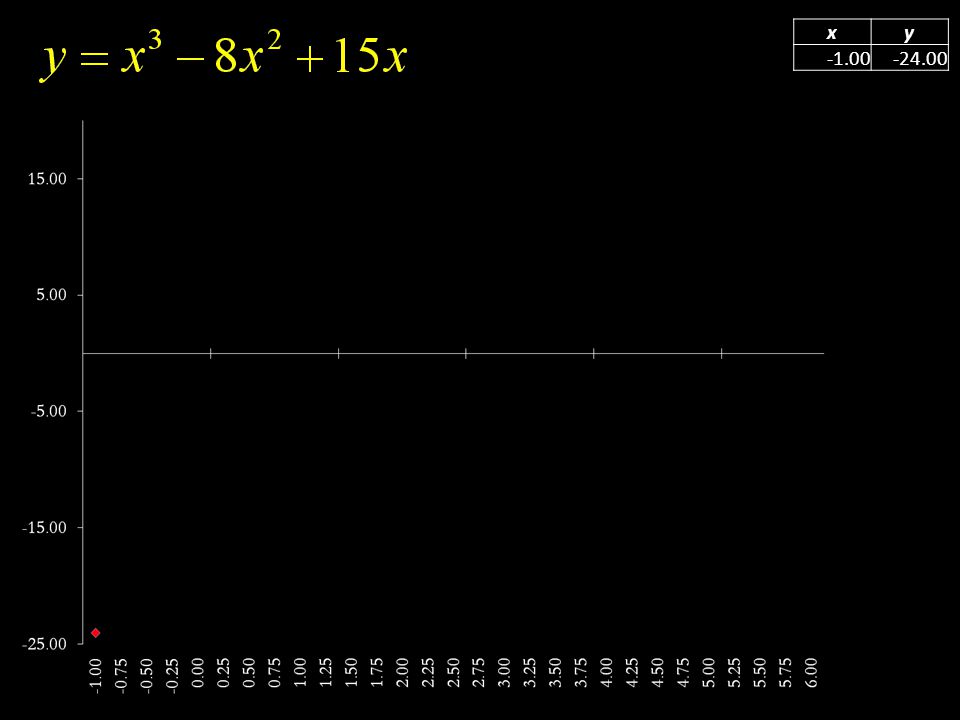Click the 6.00 x-axis label
This screenshot has width=960, height=720.
pos(811,672)
